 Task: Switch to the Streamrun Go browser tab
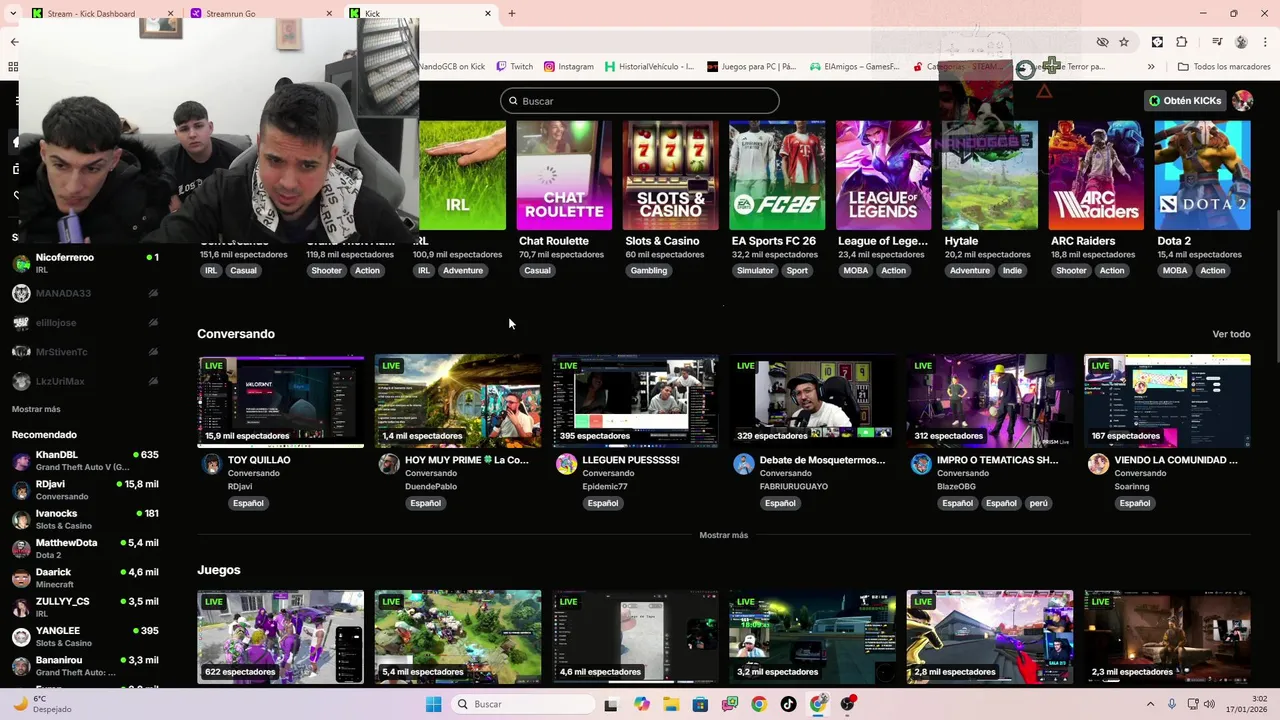(x=262, y=14)
